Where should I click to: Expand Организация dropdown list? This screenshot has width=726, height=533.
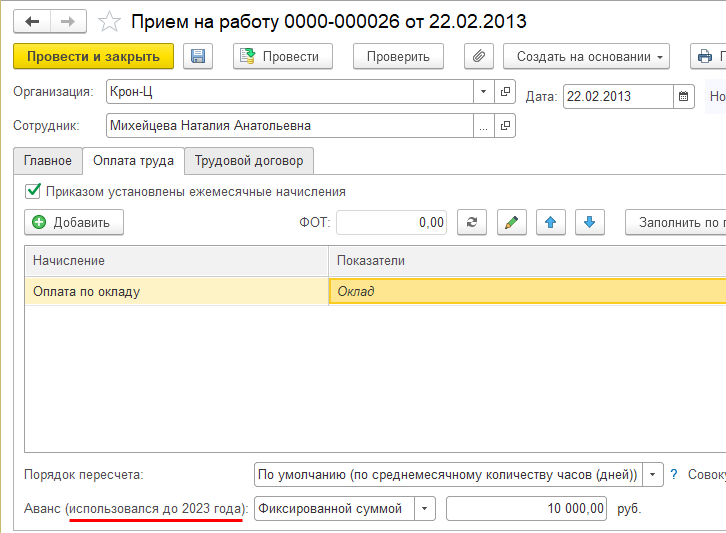click(x=484, y=91)
